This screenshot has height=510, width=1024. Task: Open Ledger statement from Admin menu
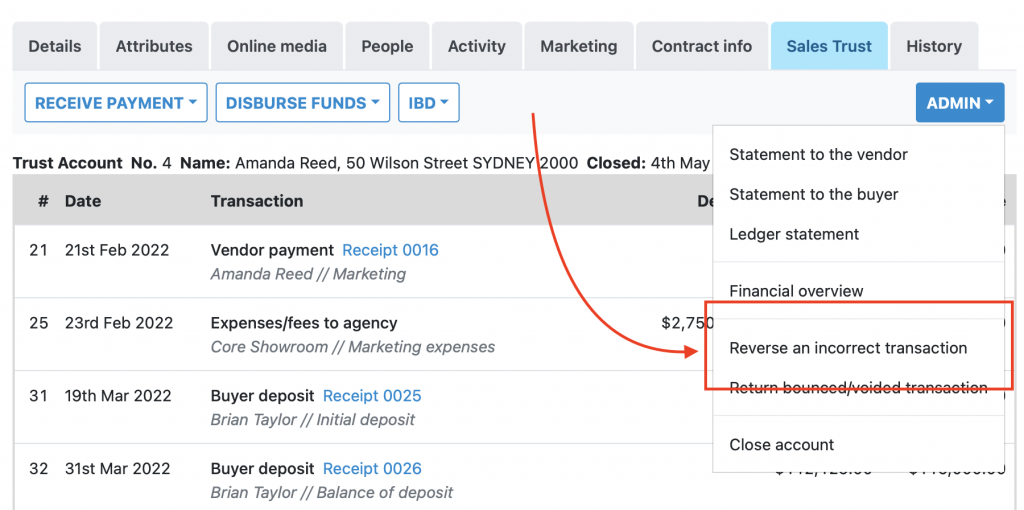pos(794,235)
